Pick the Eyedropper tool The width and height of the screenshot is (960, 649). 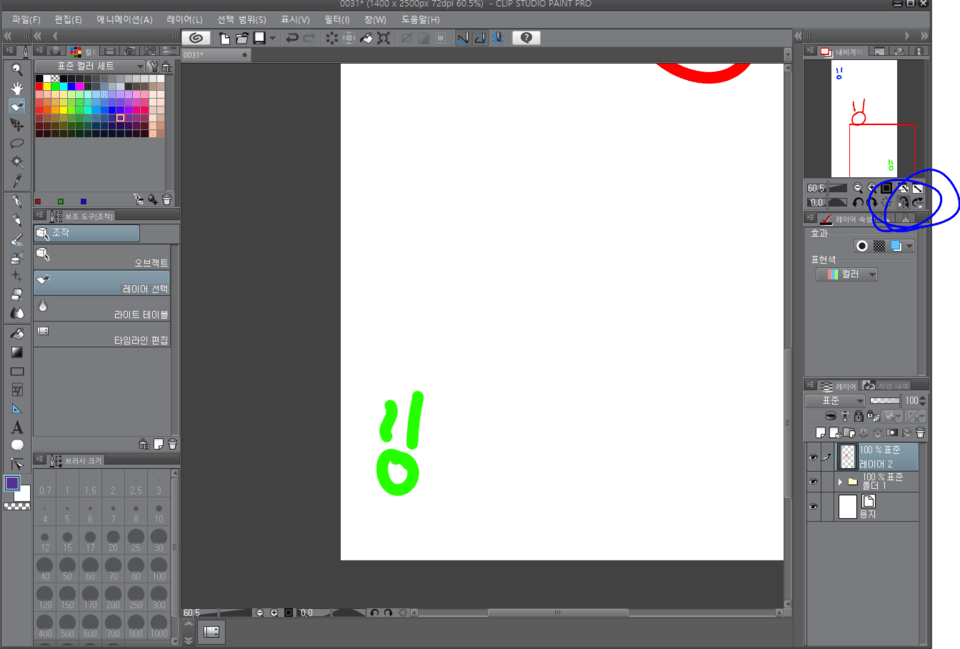pyautogui.click(x=17, y=181)
